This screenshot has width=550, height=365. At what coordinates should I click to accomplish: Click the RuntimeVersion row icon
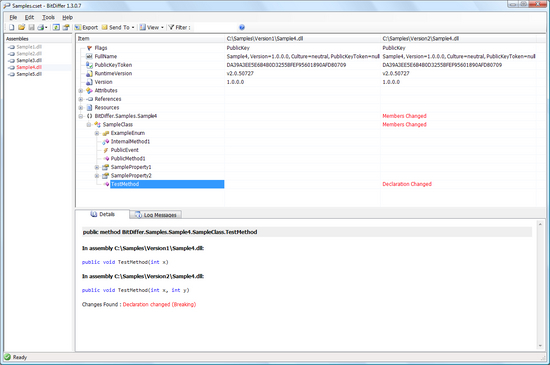89,73
